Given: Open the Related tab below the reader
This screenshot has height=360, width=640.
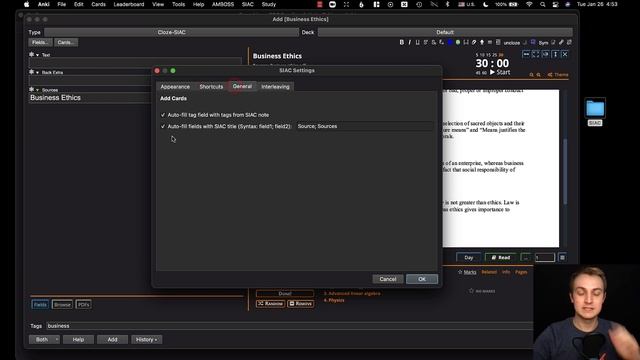Looking at the screenshot, I should (489, 272).
